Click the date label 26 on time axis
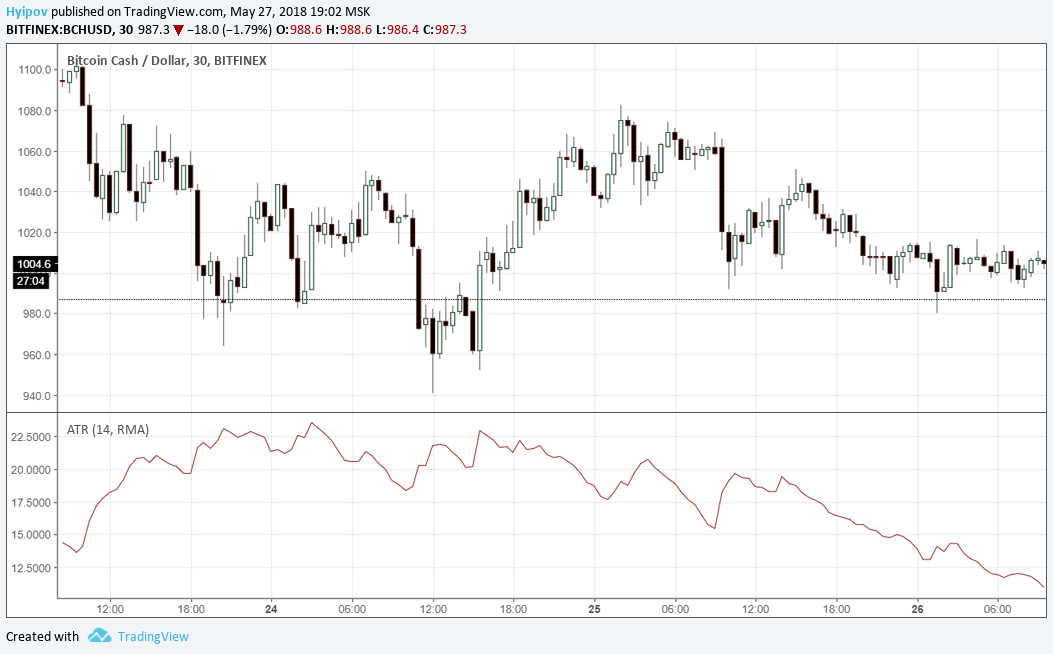The height and width of the screenshot is (654, 1053). click(917, 609)
